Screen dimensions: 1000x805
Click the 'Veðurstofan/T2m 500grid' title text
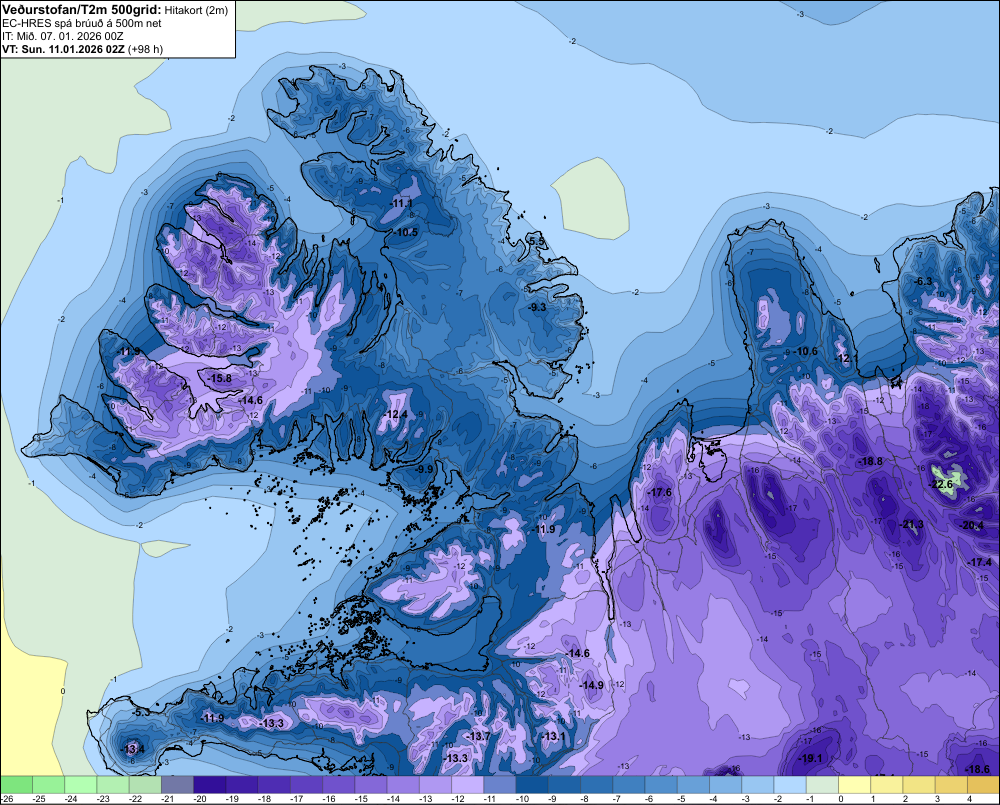pos(81,10)
